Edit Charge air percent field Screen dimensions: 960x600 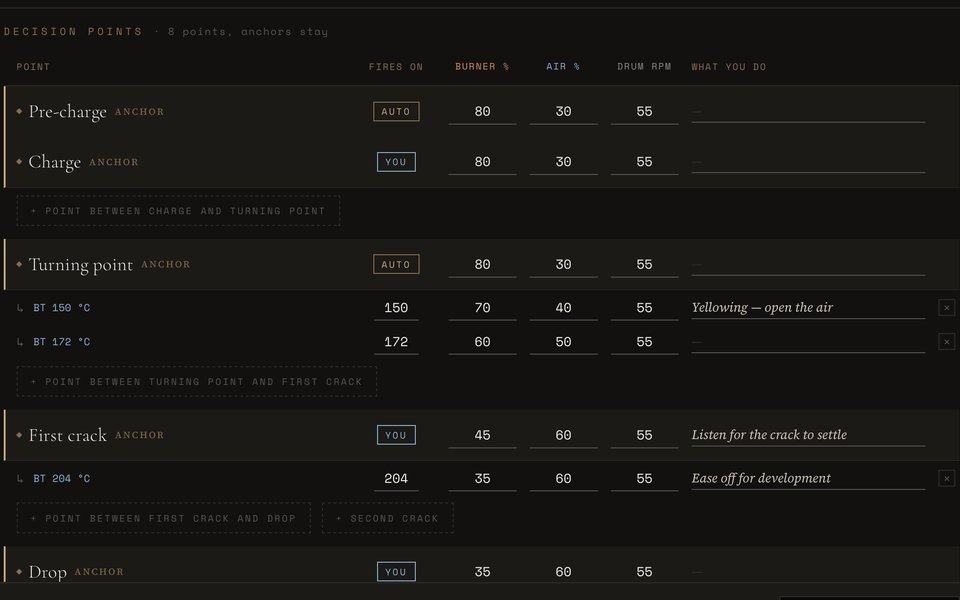pos(563,162)
